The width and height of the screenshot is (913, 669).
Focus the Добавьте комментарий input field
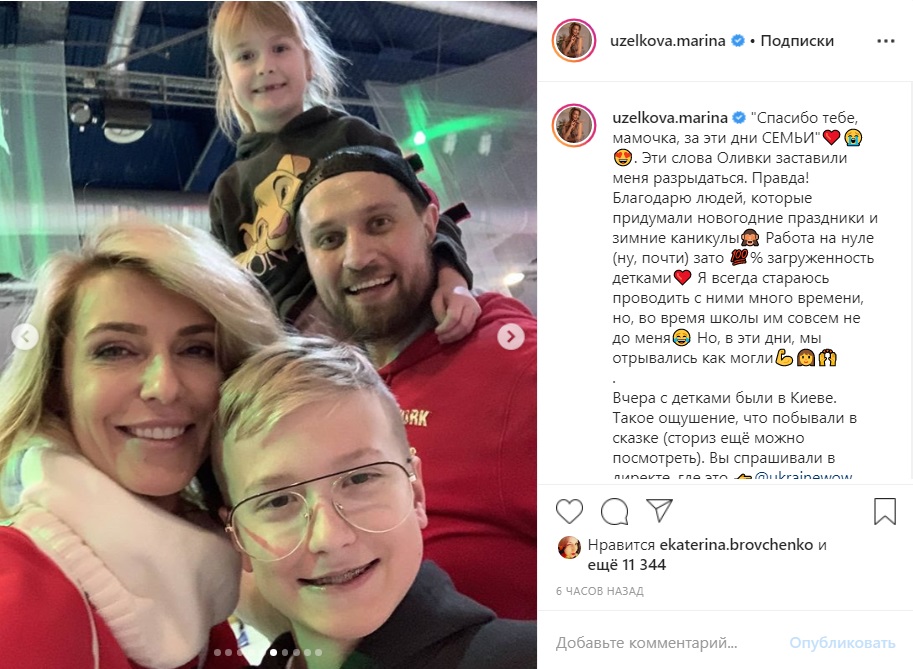(x=646, y=643)
